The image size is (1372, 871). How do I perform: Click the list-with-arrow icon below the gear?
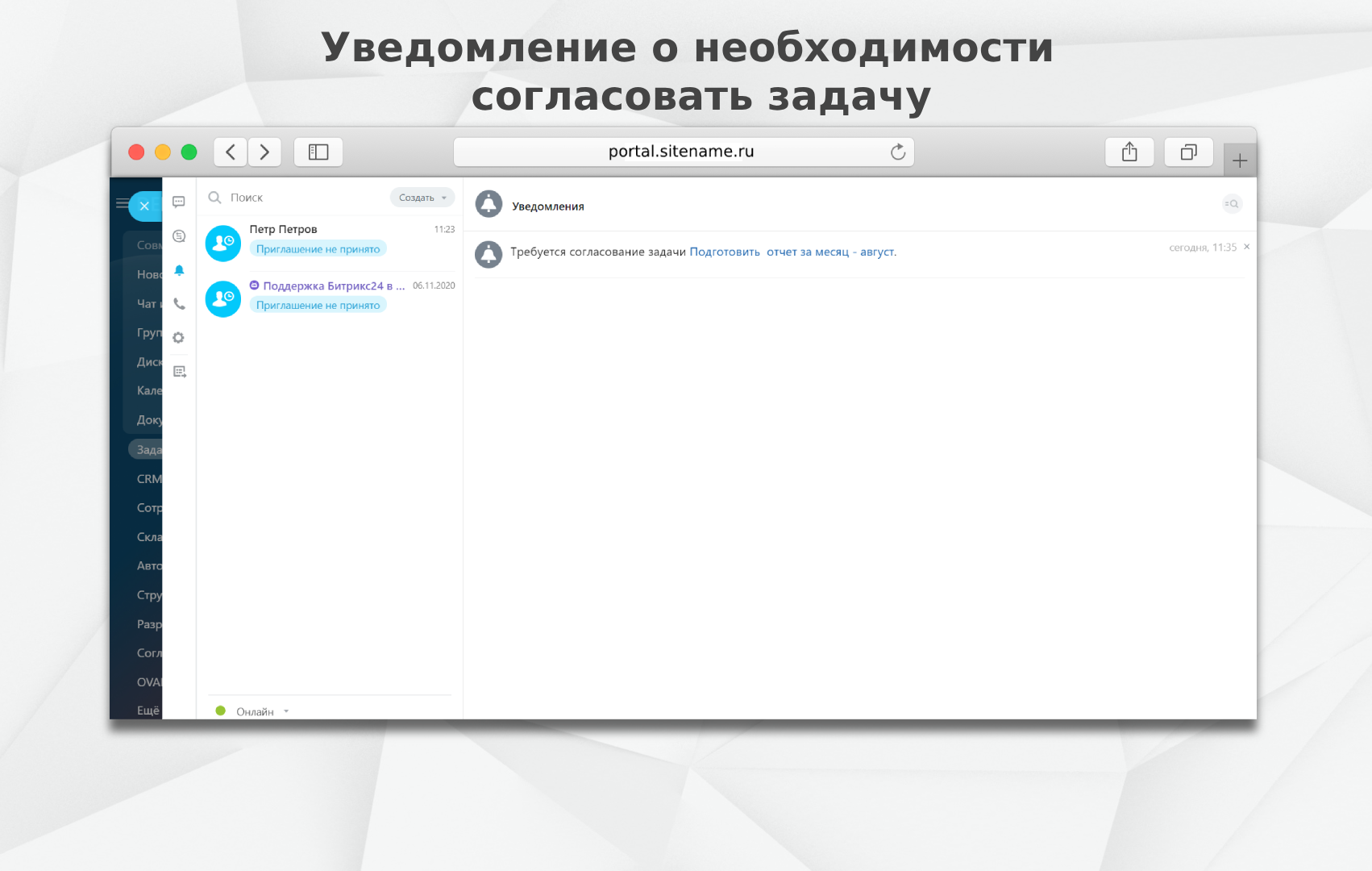coord(179,372)
